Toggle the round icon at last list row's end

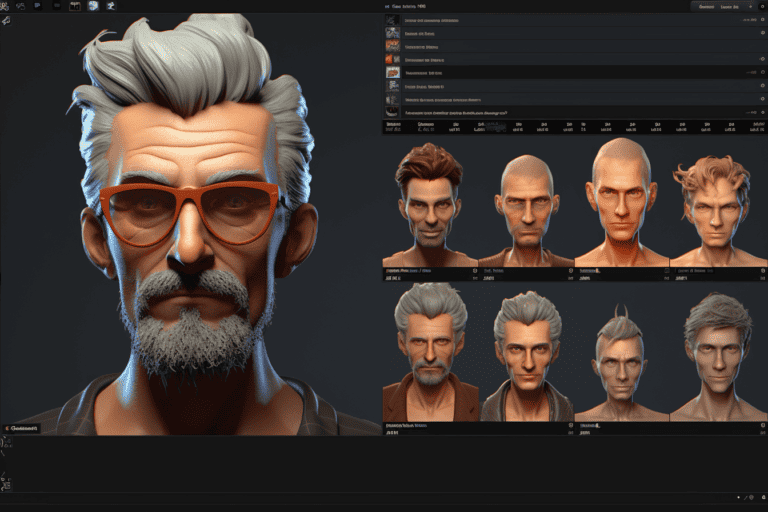pos(763,112)
